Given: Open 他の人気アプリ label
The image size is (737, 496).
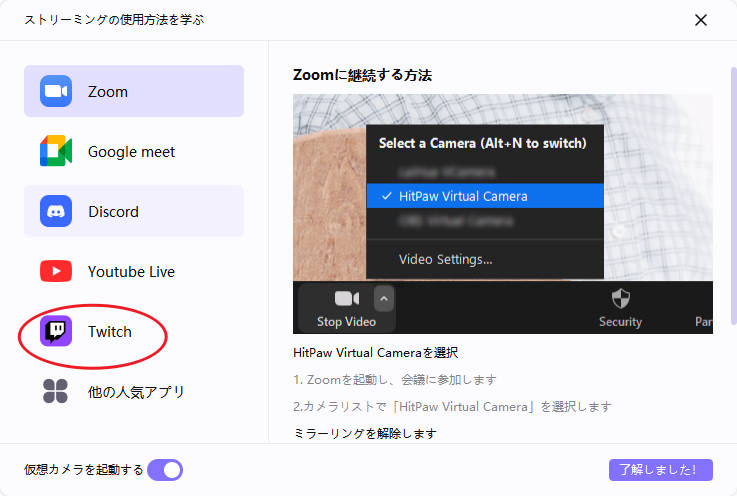Looking at the screenshot, I should [x=136, y=392].
